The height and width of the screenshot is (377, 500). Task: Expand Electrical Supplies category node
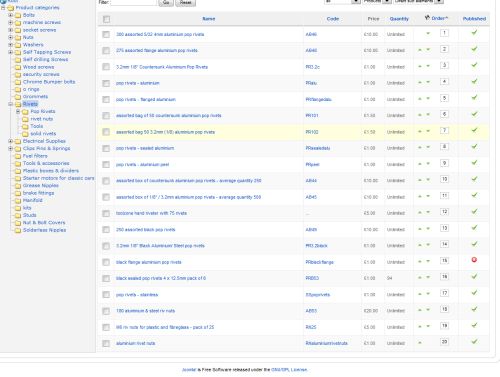click(x=10, y=141)
